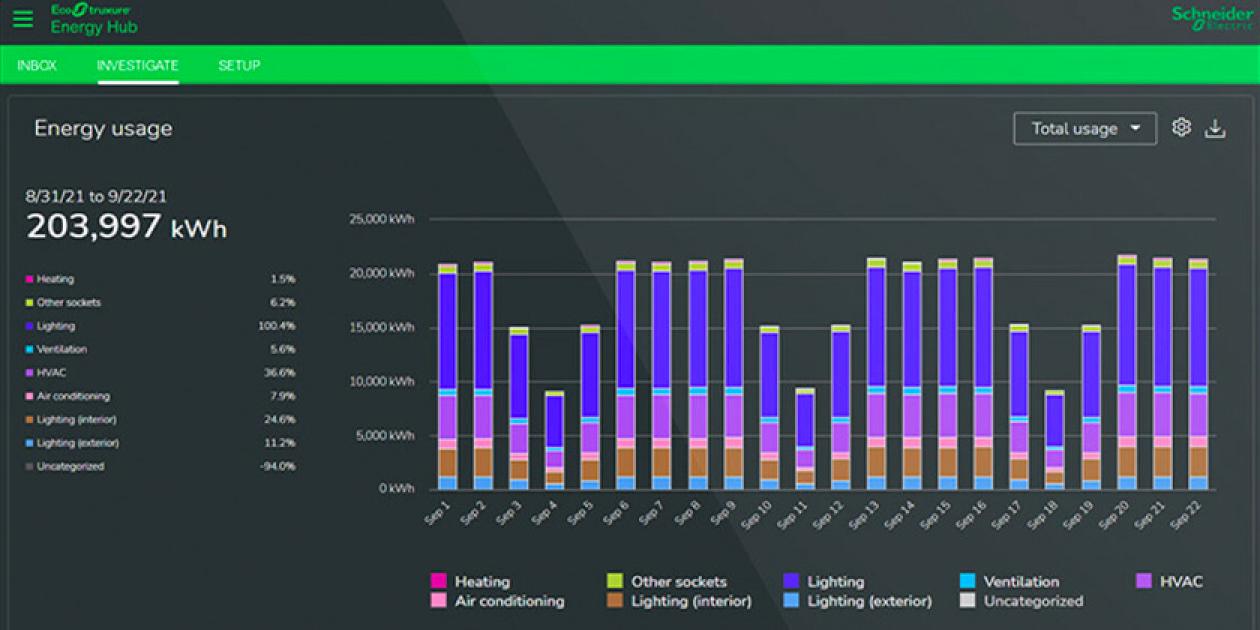Image resolution: width=1260 pixels, height=630 pixels.
Task: Toggle HVAC series in bottom legend
Action: [x=1170, y=581]
